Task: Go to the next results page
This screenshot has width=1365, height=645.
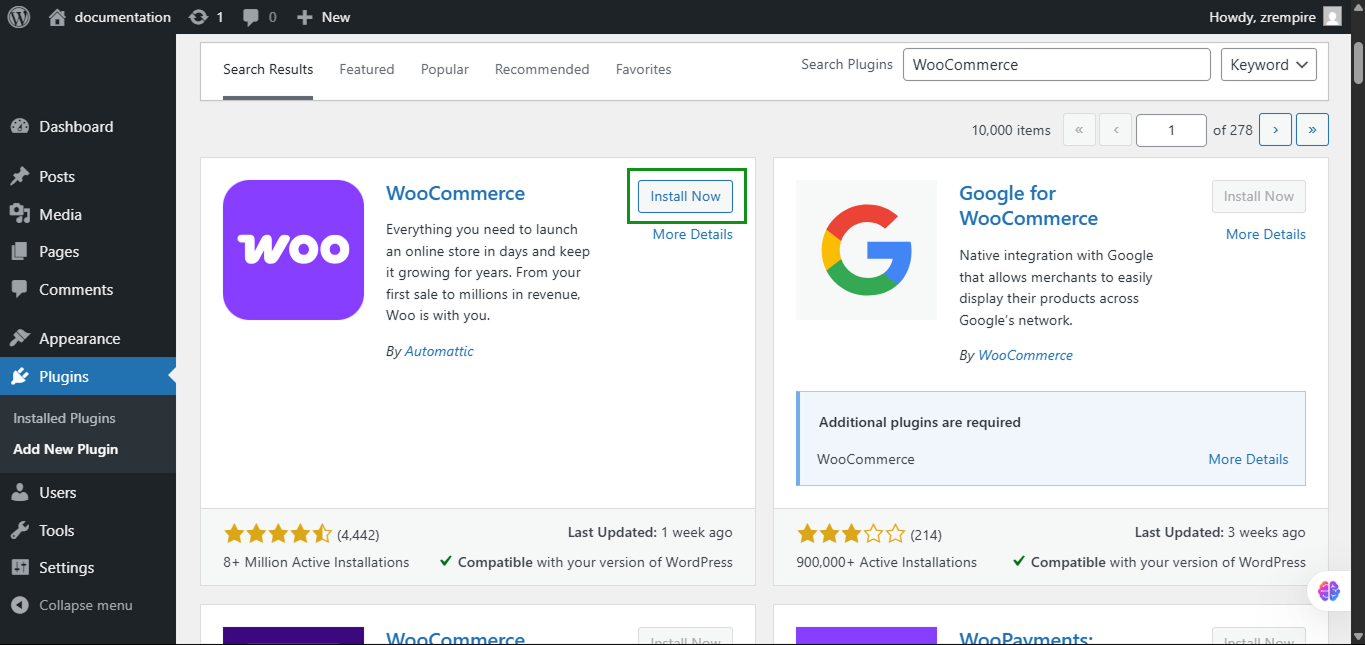Action: 1275,130
